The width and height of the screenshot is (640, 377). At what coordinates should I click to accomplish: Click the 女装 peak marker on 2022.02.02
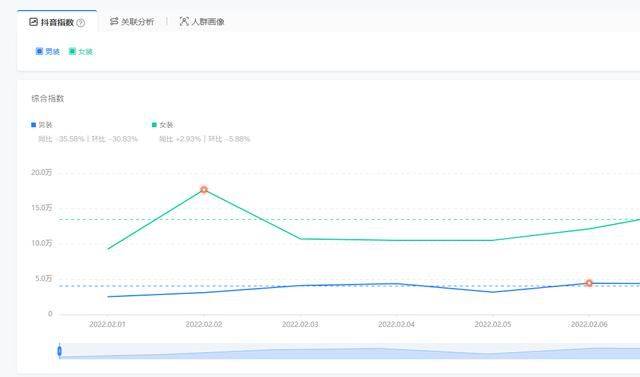[x=204, y=189]
